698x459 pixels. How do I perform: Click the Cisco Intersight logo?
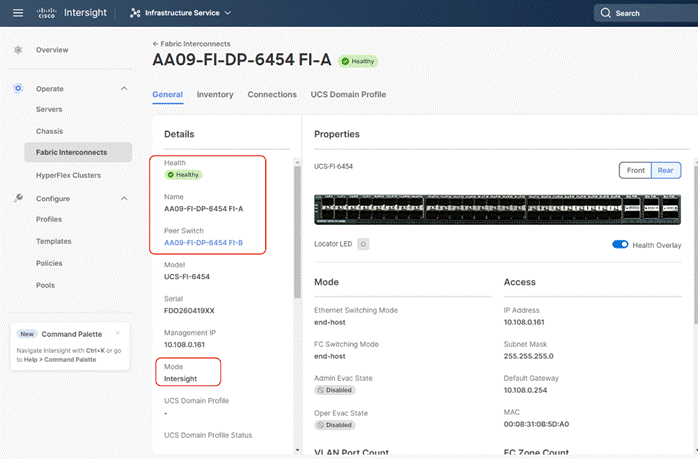pos(72,13)
